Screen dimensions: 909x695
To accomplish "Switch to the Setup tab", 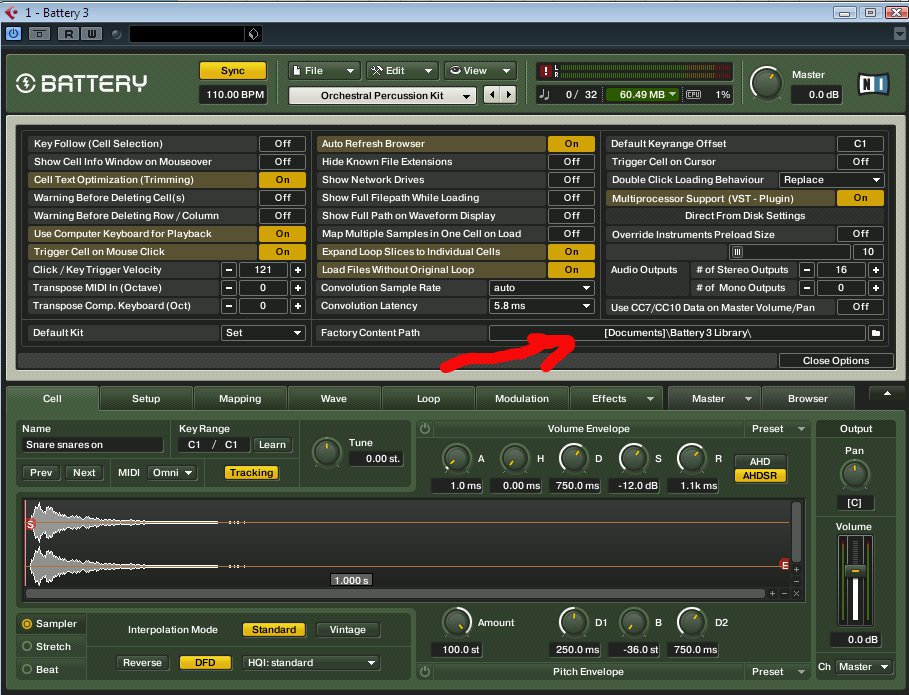I will click(x=146, y=399).
